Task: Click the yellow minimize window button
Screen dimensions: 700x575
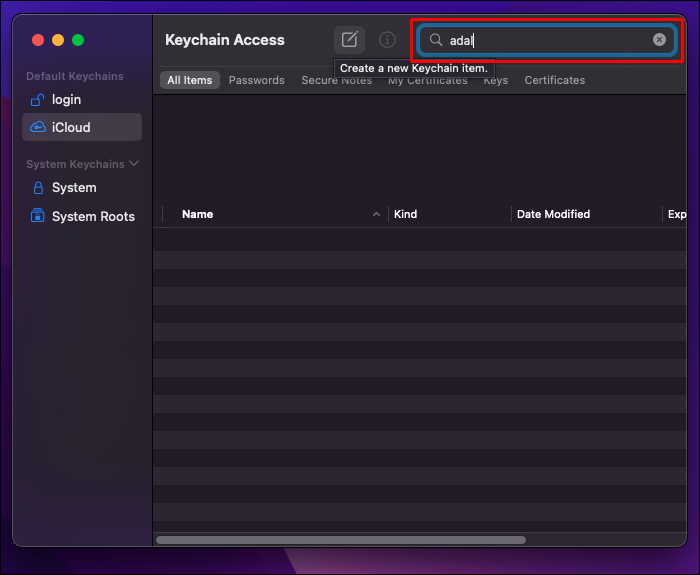Action: (58, 40)
